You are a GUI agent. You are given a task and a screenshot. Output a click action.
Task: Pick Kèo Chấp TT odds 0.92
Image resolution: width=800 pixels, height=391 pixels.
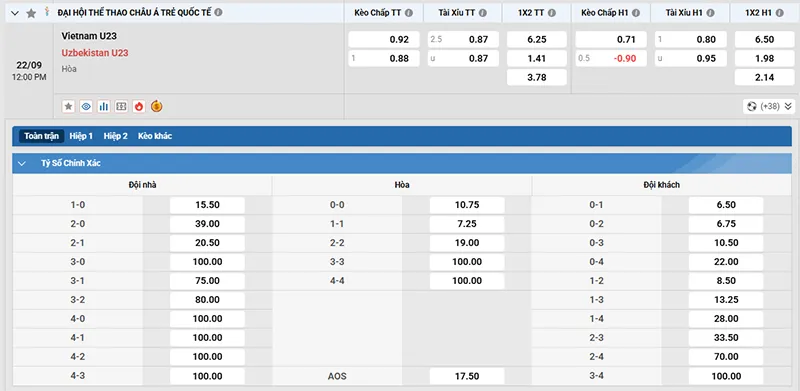point(384,39)
